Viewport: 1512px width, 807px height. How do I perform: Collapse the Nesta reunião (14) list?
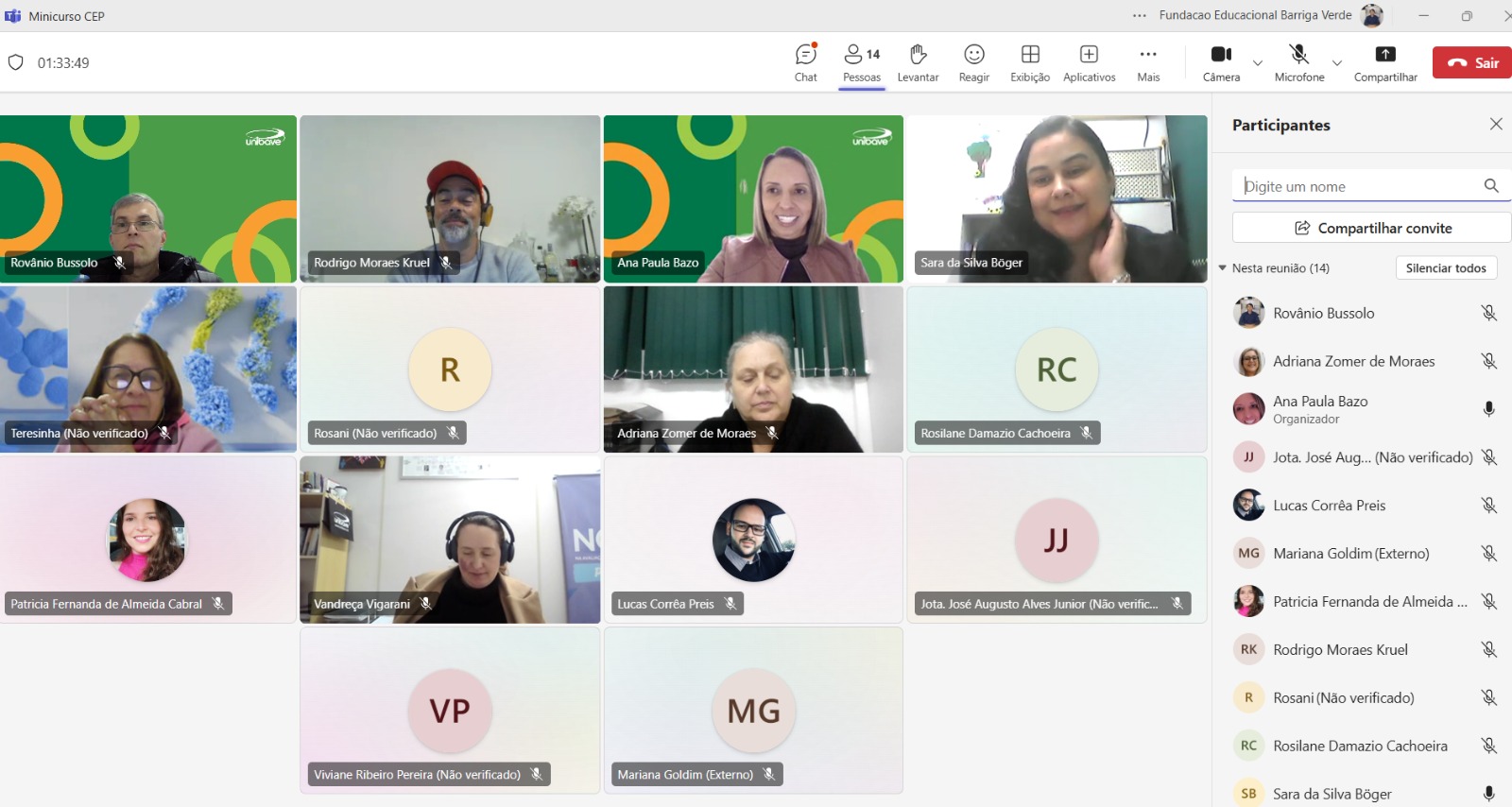[x=1223, y=268]
